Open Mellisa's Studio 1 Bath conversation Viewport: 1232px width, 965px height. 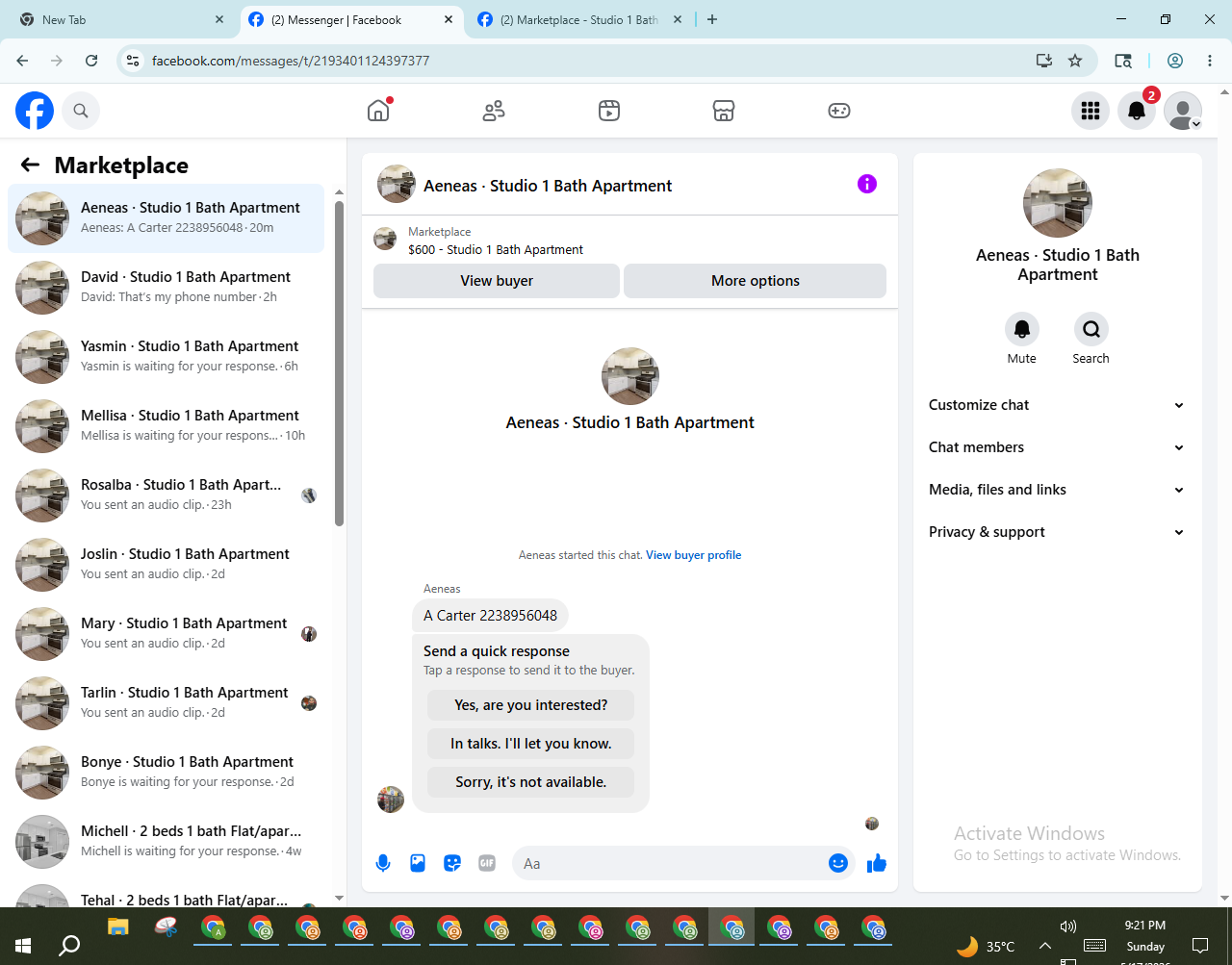(x=167, y=426)
